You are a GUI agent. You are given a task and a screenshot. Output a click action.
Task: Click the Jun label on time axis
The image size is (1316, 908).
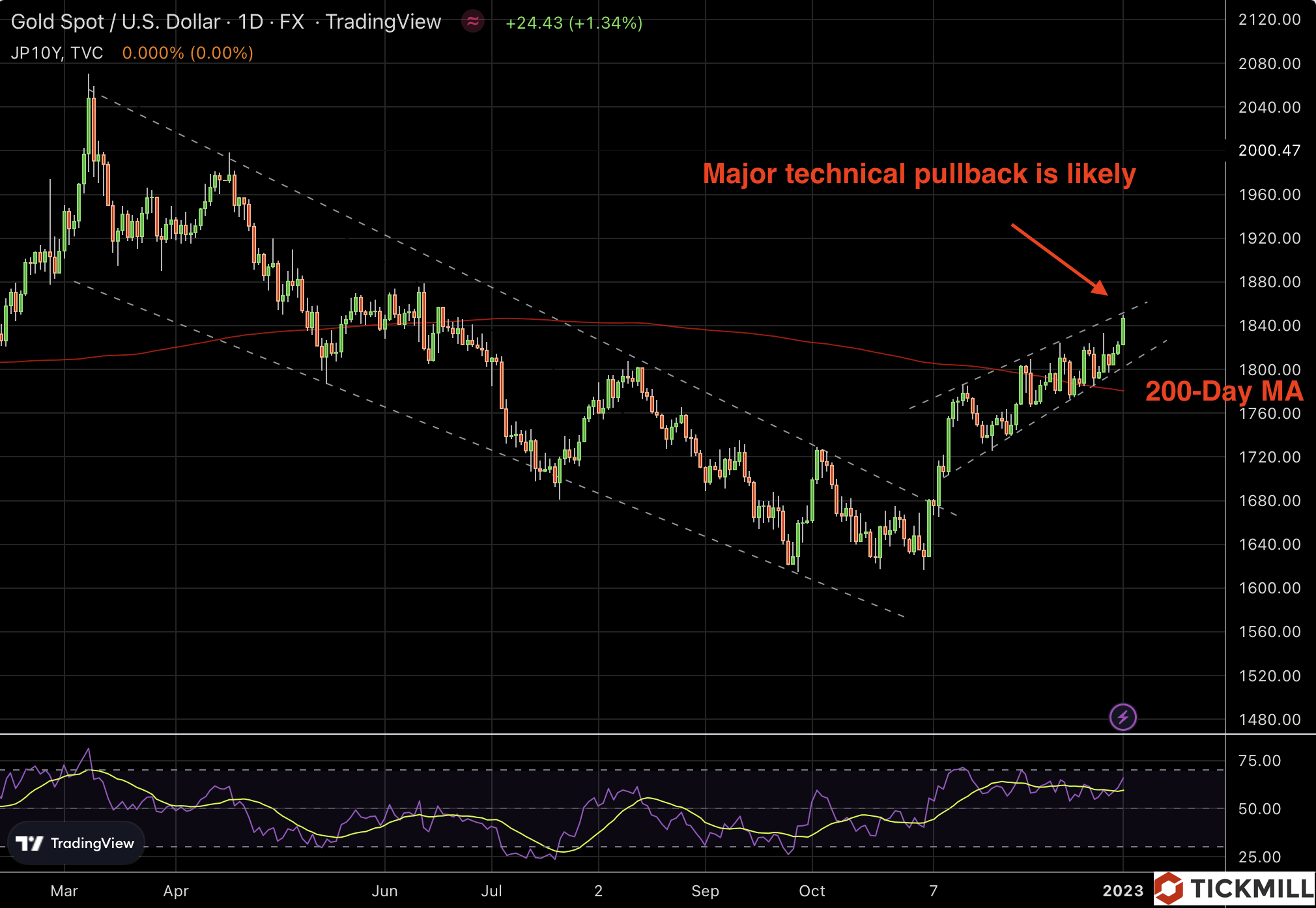click(x=384, y=890)
